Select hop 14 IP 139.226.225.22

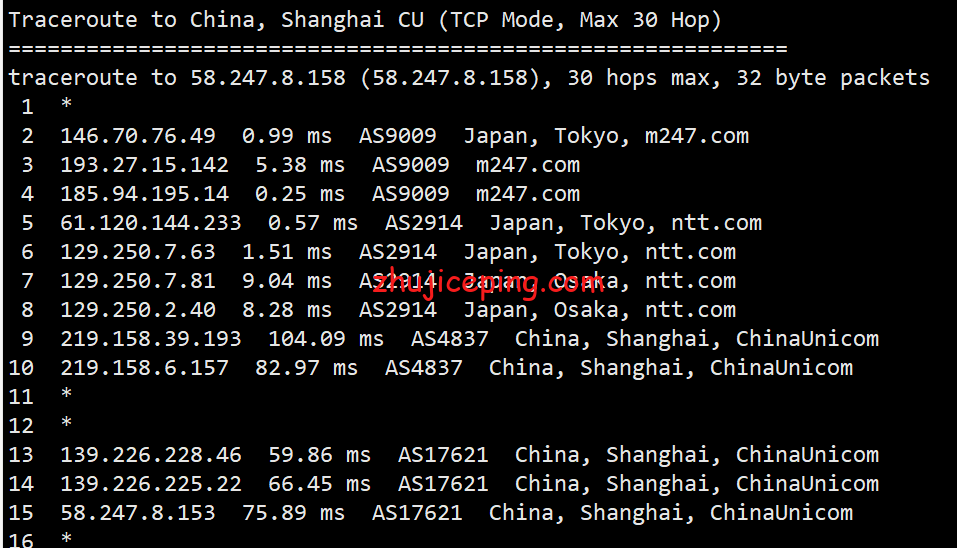[151, 484]
